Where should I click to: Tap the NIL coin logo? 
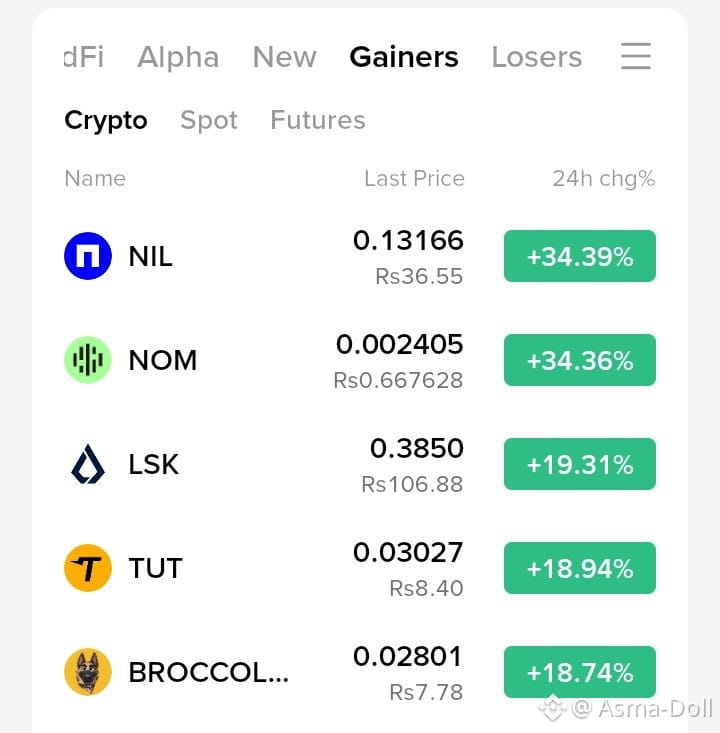coord(88,256)
